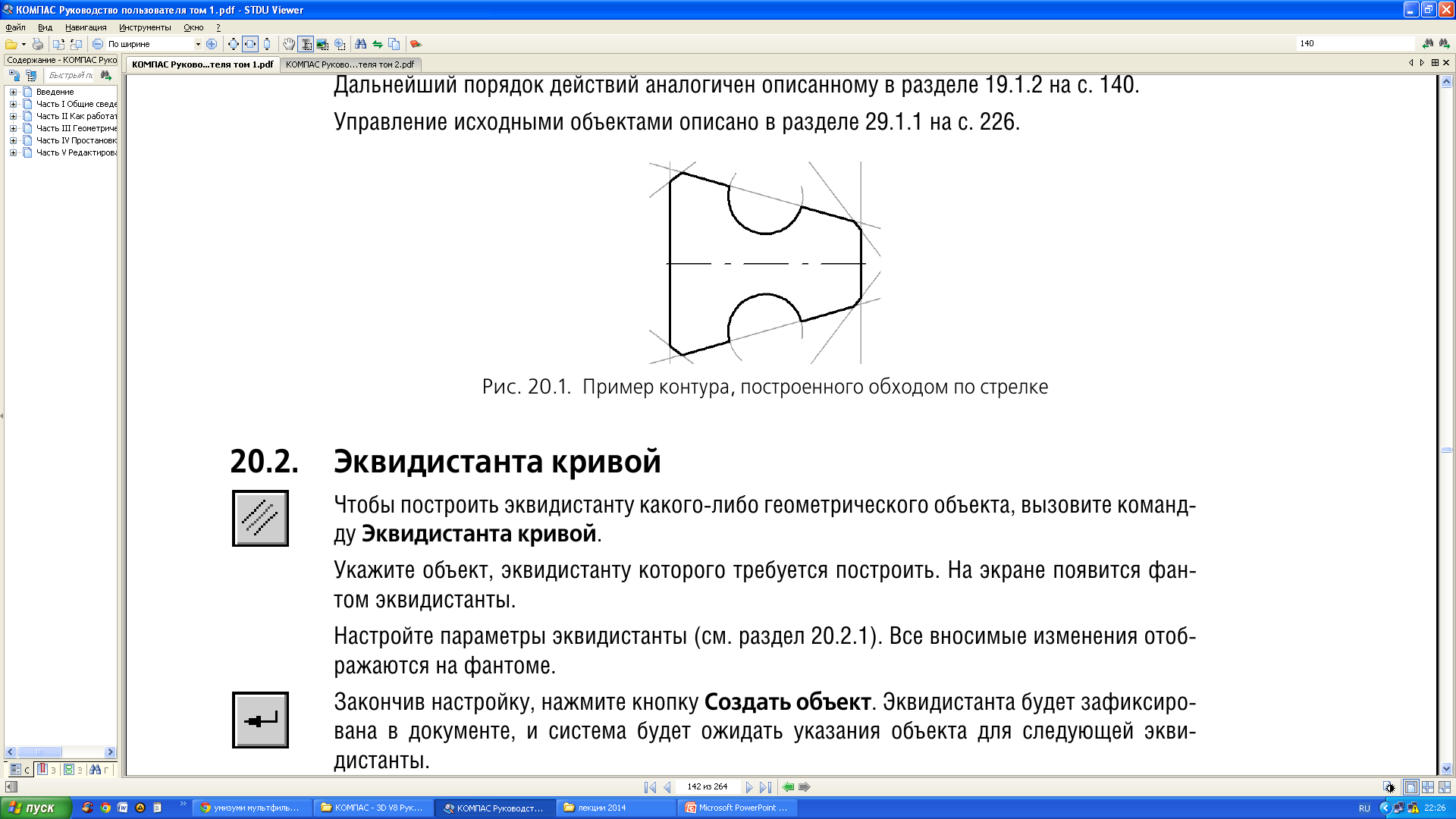Open the Навигация menu

click(86, 27)
